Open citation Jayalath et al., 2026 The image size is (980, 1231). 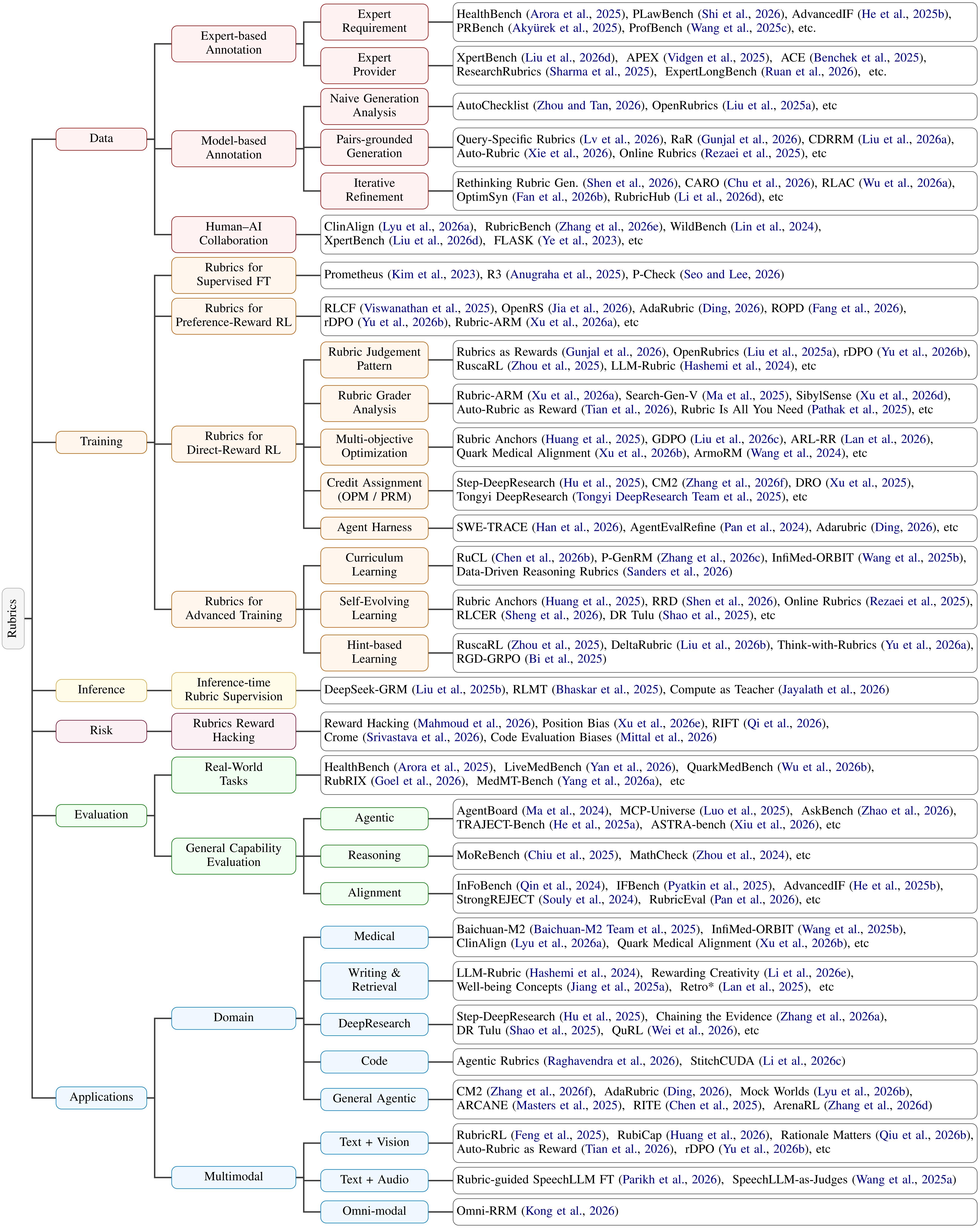[x=833, y=690]
